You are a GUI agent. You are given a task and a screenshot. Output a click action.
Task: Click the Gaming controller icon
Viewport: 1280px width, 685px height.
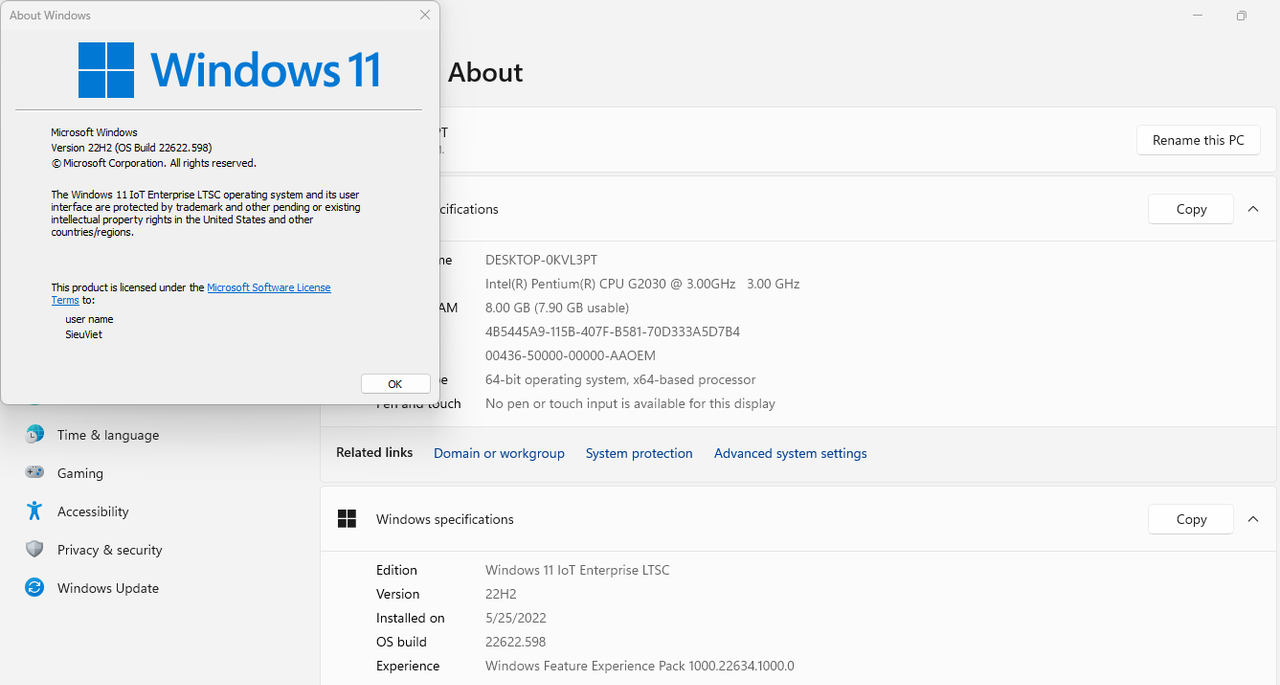[35, 472]
